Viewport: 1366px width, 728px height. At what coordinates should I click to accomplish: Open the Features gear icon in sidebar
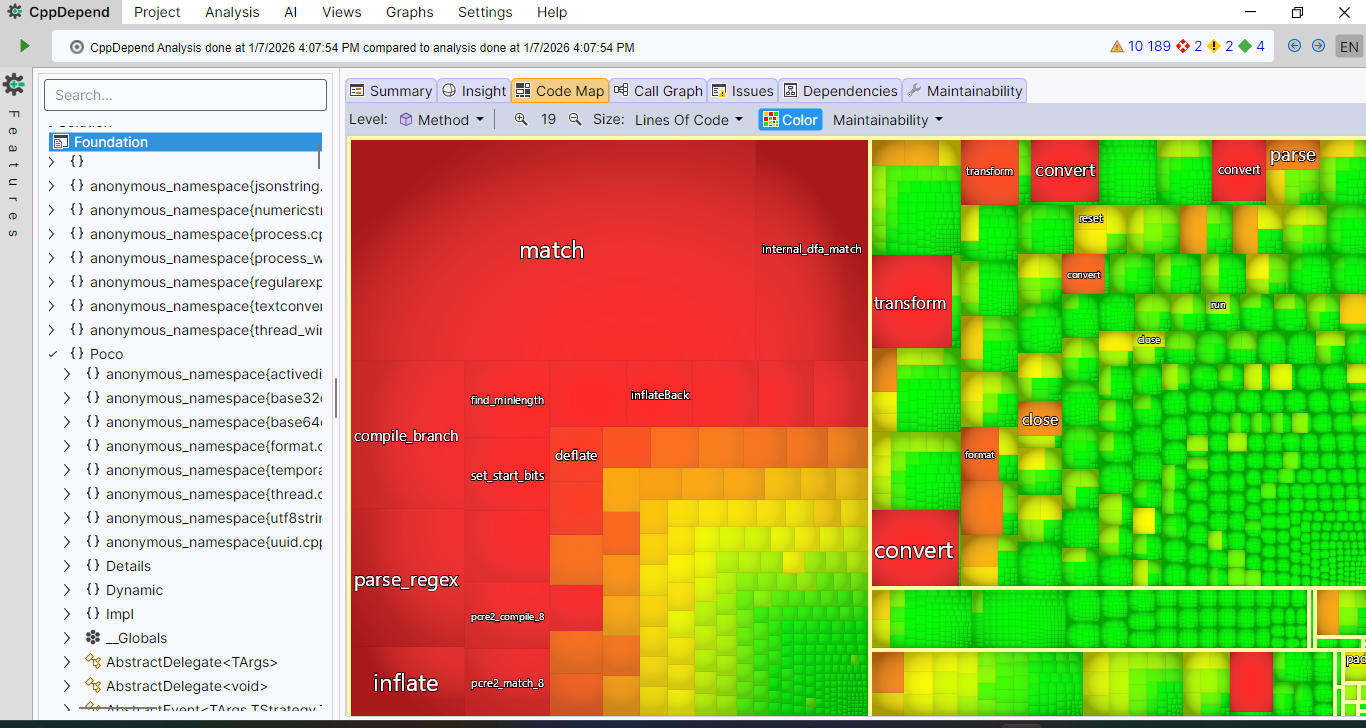point(14,84)
